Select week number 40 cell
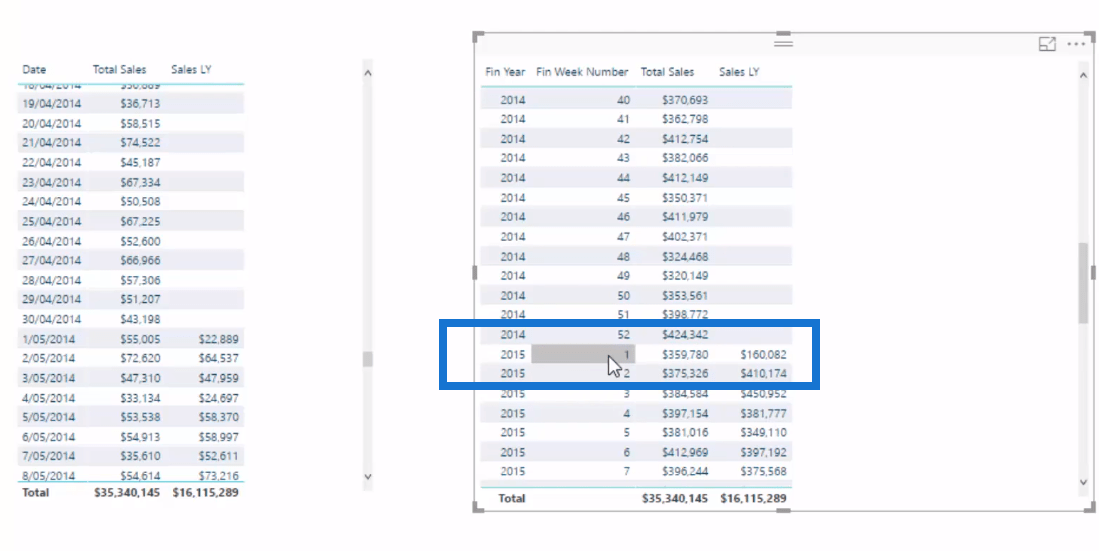Screen dimensions: 1099x551 click(x=623, y=100)
